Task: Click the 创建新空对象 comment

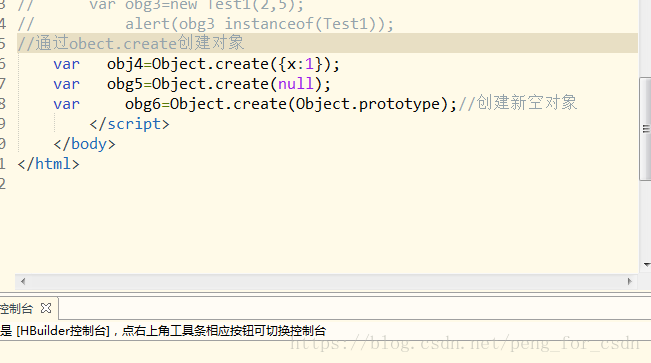Action: [x=517, y=103]
